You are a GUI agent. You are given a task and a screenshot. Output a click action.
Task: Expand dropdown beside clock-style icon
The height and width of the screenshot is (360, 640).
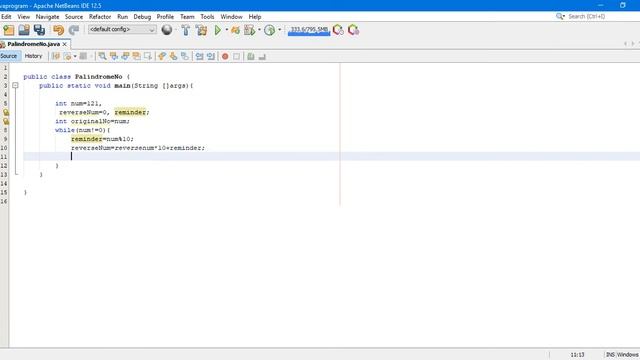(280, 30)
